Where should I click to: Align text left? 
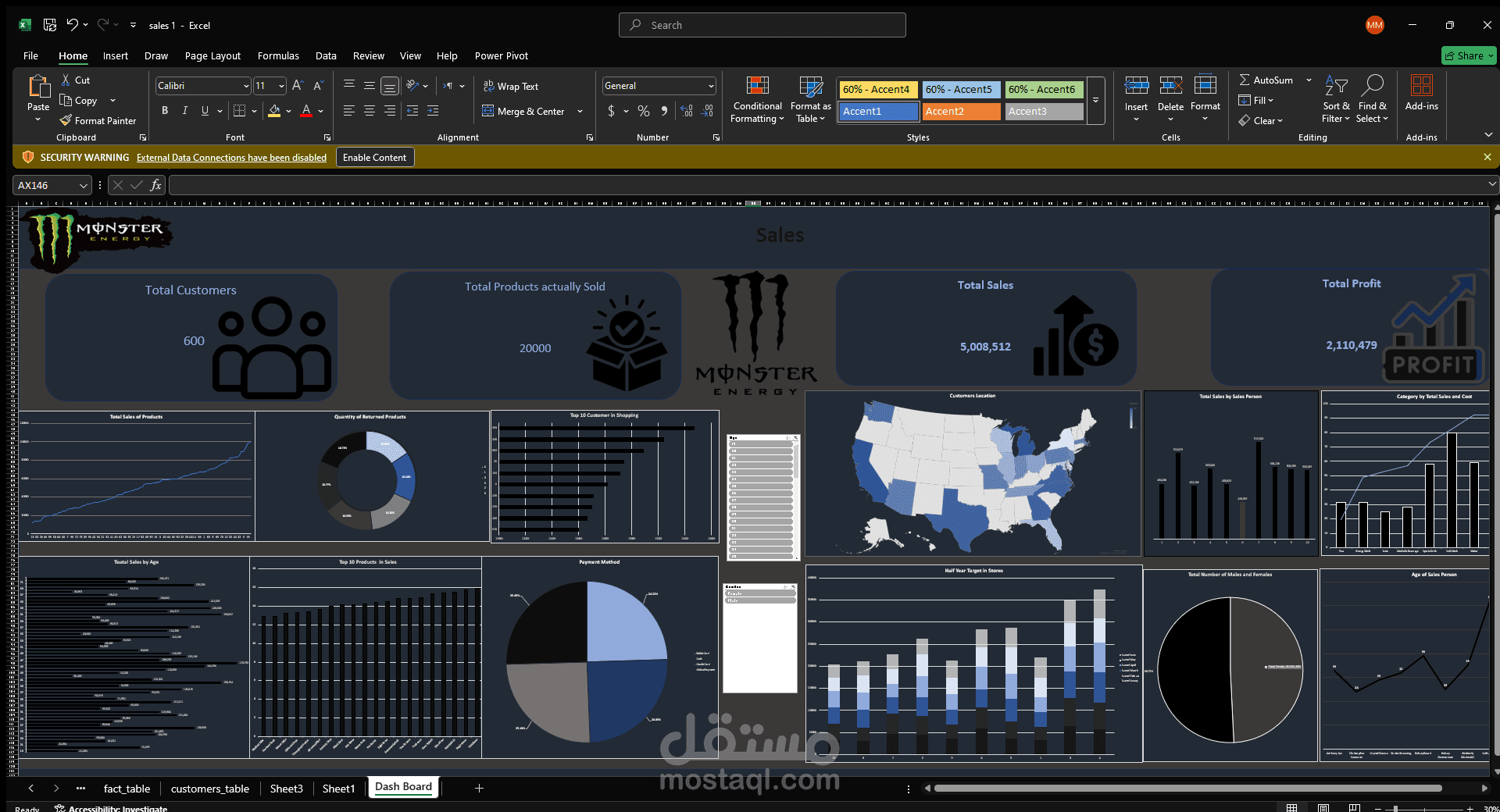pos(349,111)
